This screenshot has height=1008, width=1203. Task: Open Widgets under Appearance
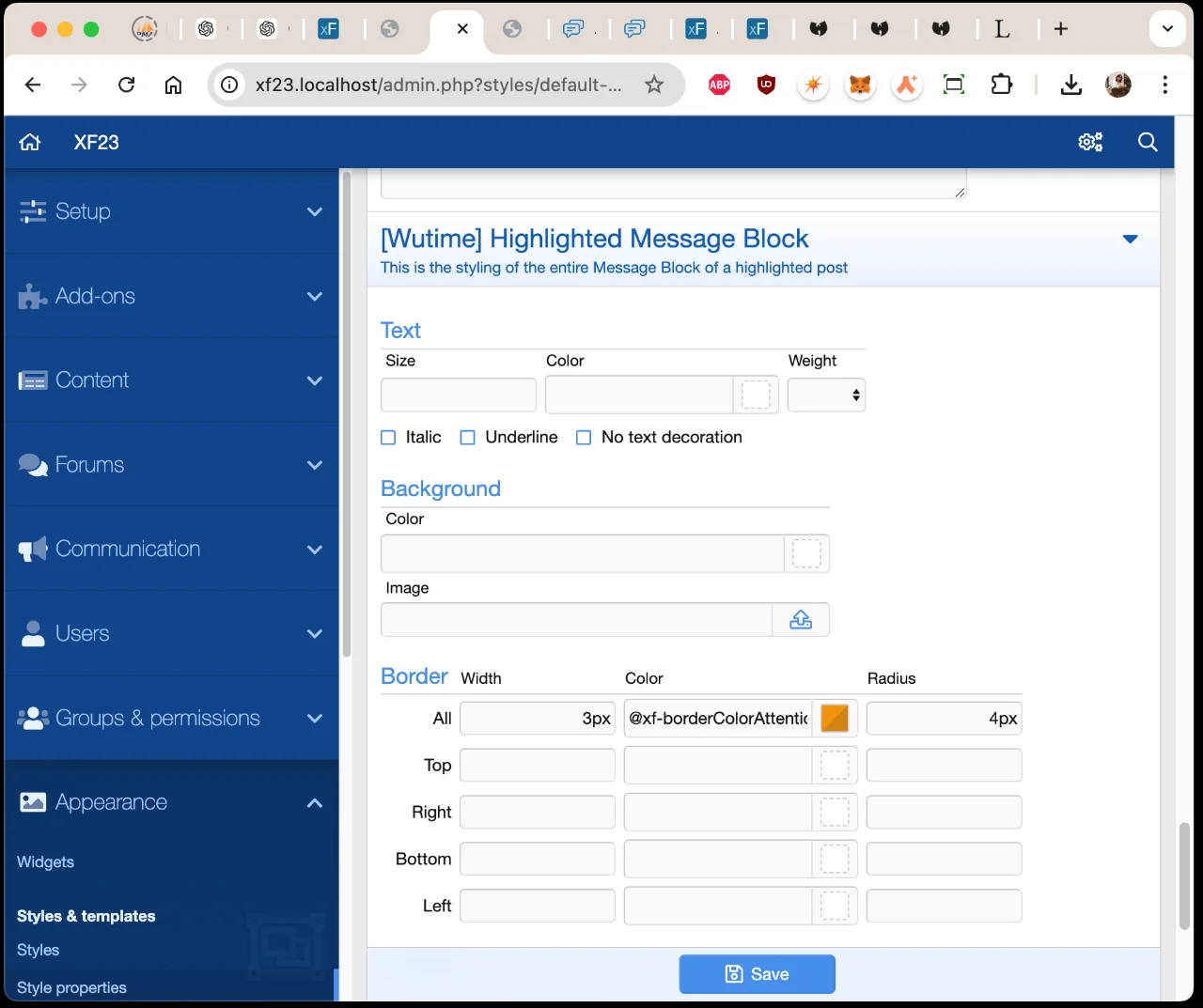45,861
